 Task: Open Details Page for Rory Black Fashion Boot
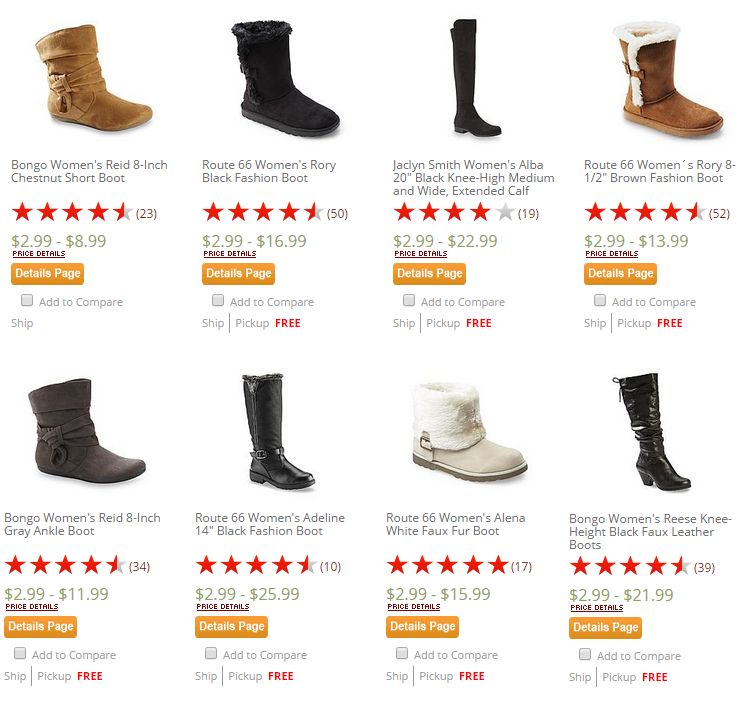point(238,274)
